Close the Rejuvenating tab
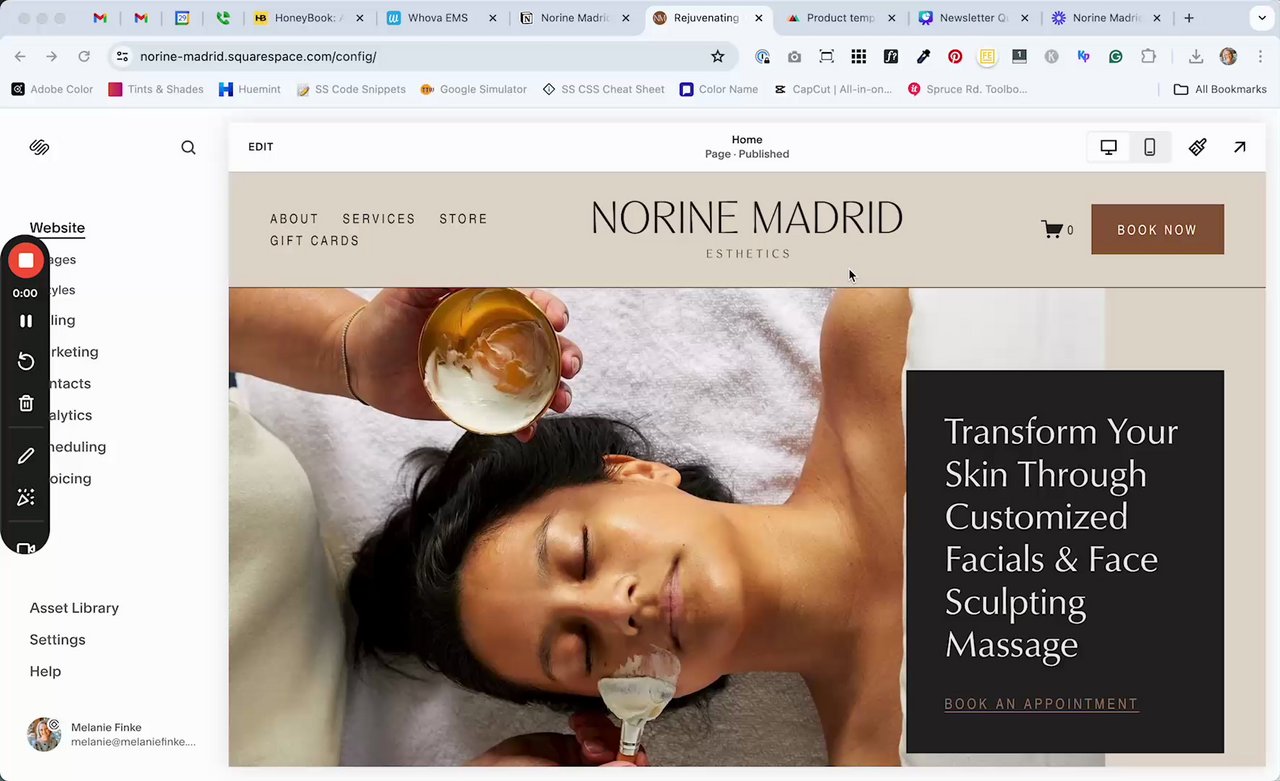Screen dimensions: 1280x781 [x=758, y=18]
